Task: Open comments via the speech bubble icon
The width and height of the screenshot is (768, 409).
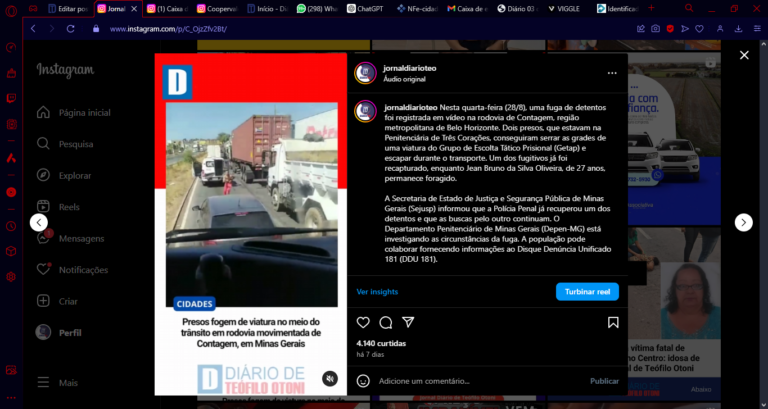Action: (385, 322)
